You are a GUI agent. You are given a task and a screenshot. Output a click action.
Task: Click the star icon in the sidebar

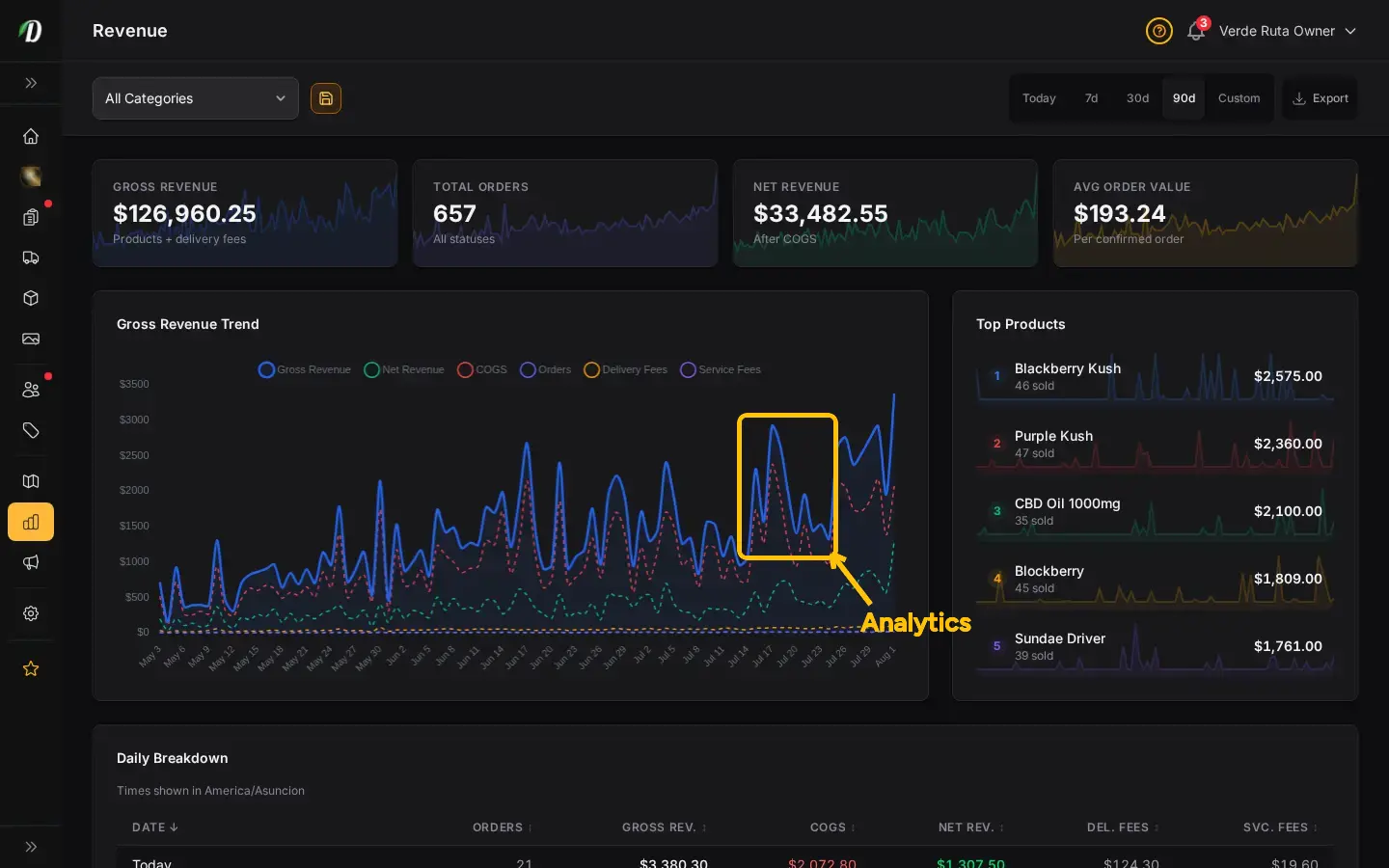(31, 668)
